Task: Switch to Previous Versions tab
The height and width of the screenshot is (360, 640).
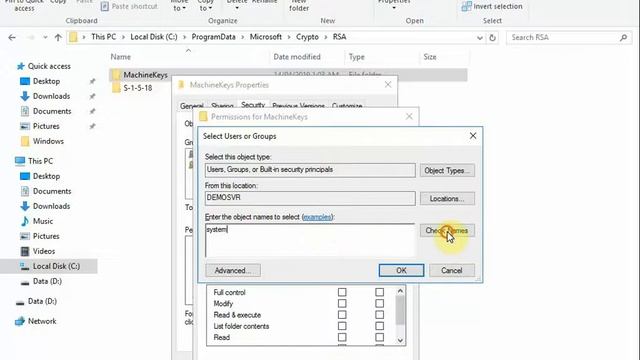Action: point(298,106)
